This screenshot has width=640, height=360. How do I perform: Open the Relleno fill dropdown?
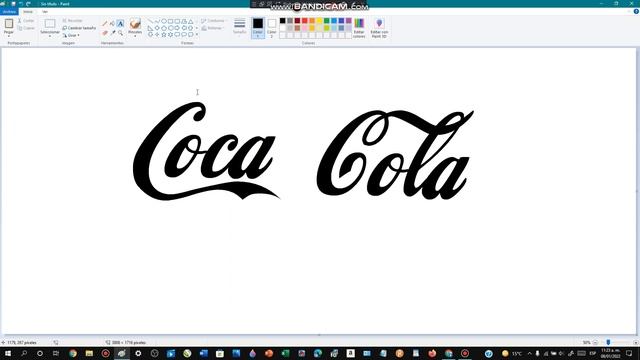pyautogui.click(x=212, y=28)
